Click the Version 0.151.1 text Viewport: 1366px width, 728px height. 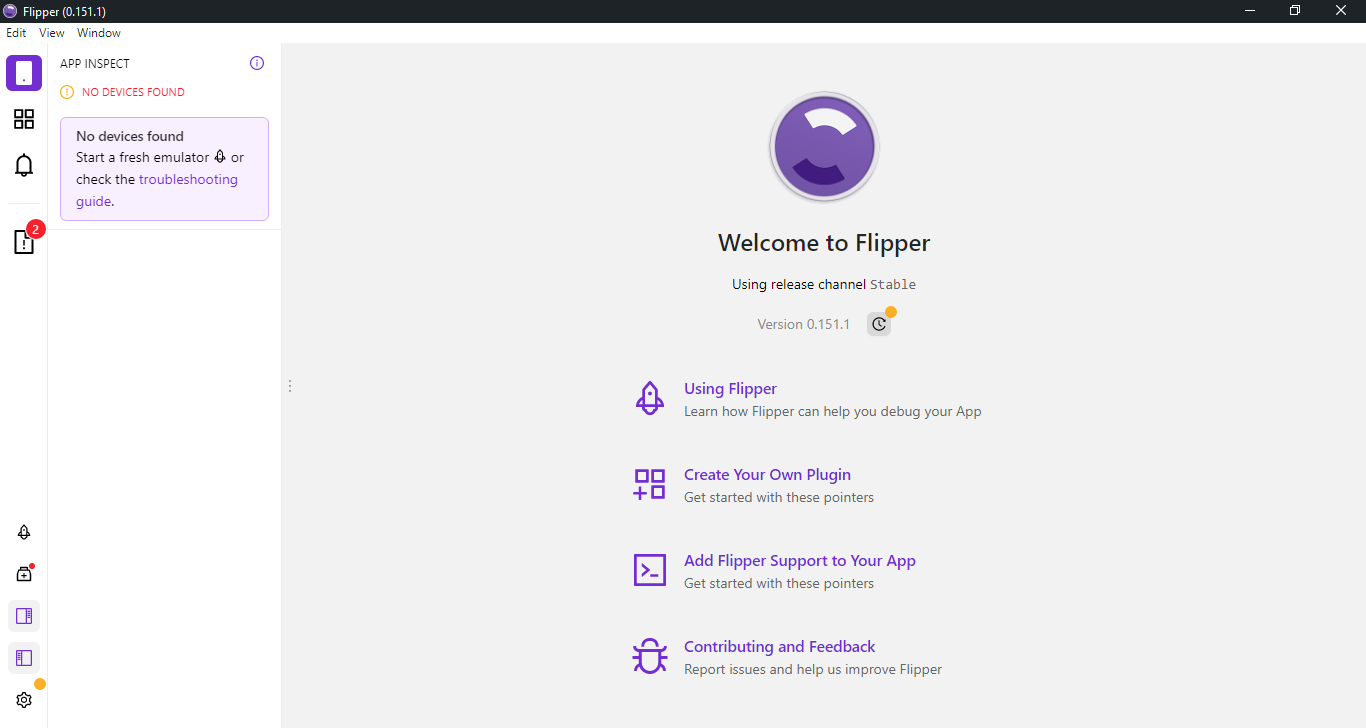pos(803,324)
